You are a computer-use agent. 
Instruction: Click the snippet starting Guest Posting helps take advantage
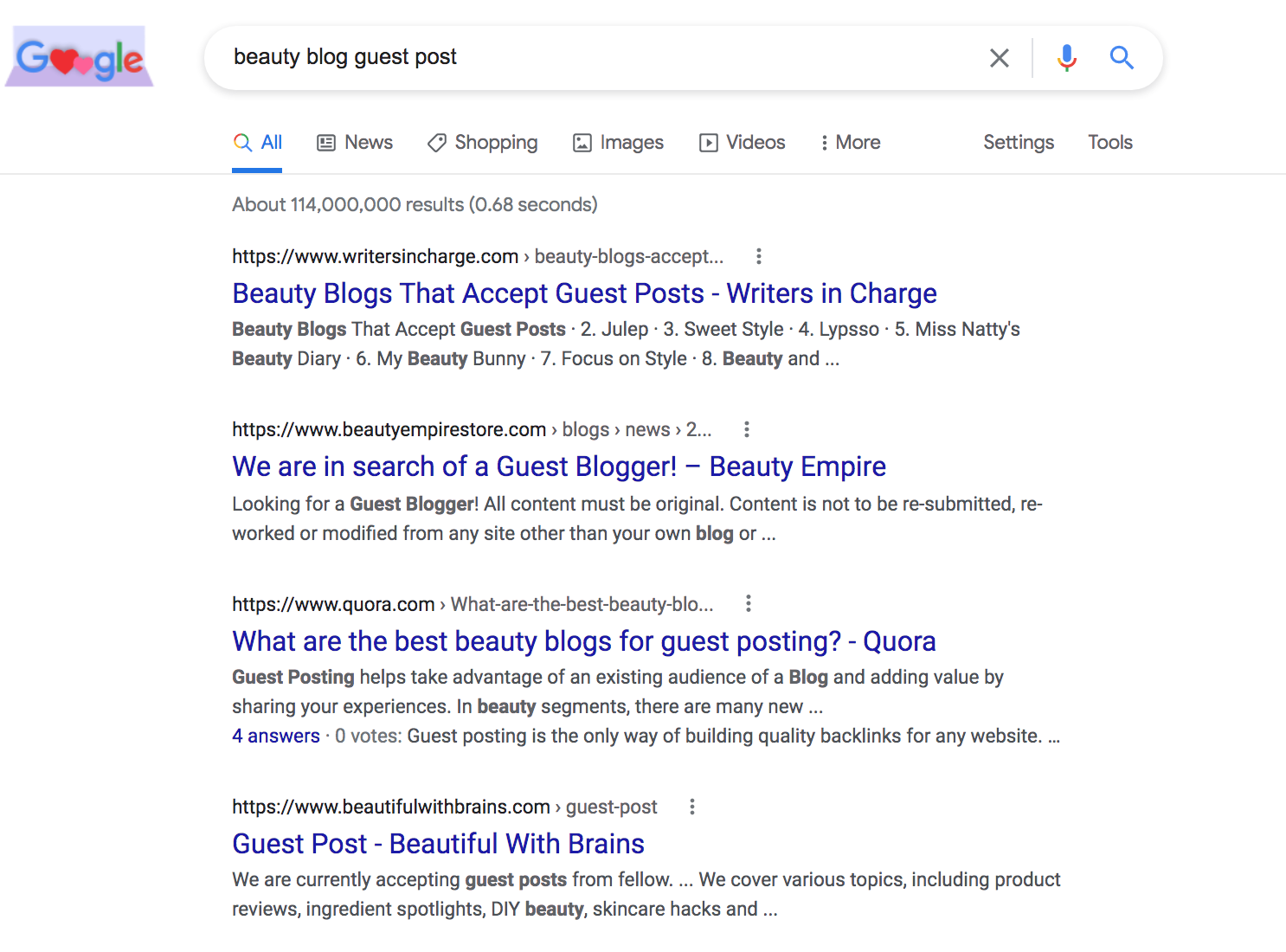tap(618, 691)
